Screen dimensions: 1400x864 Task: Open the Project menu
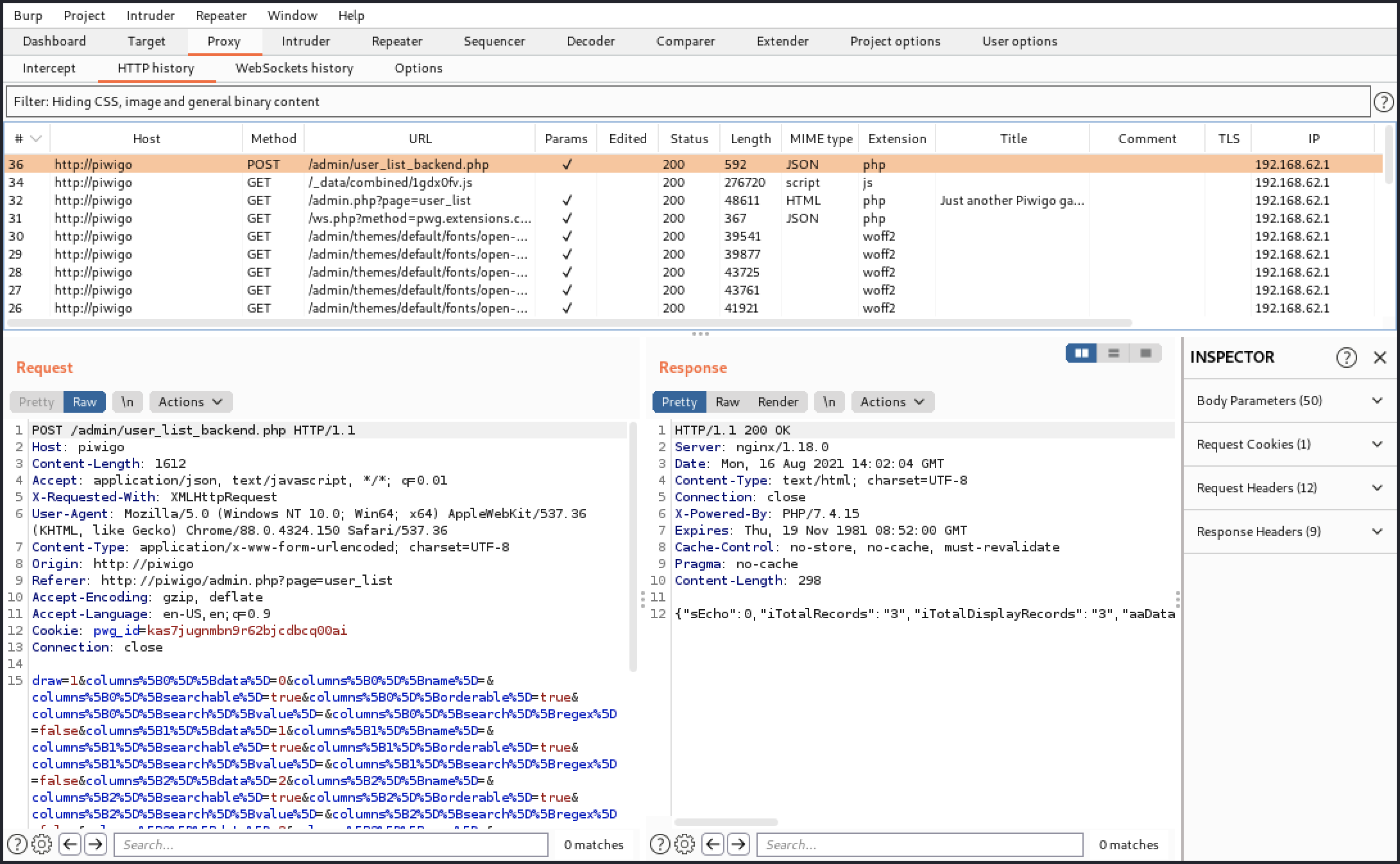[84, 15]
